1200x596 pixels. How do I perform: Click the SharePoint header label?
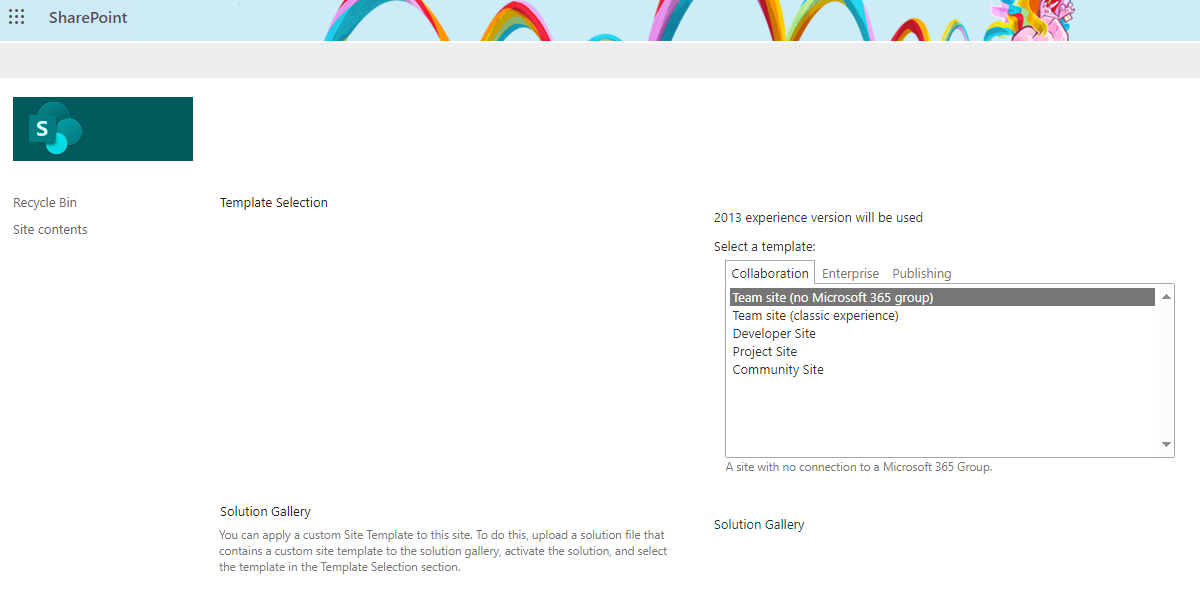coord(87,17)
